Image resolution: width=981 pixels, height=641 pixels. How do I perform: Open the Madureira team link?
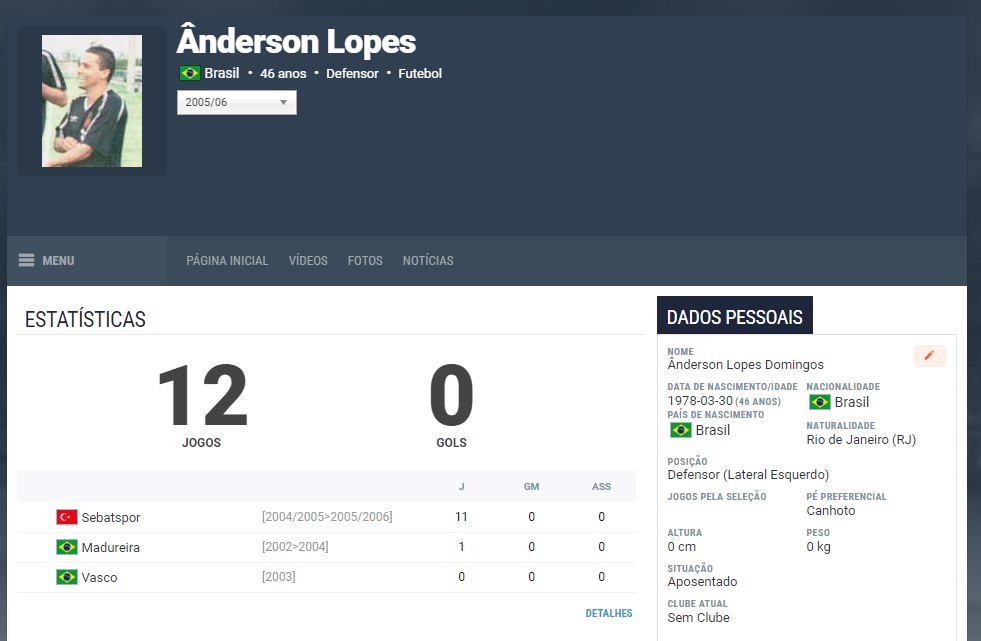point(111,547)
